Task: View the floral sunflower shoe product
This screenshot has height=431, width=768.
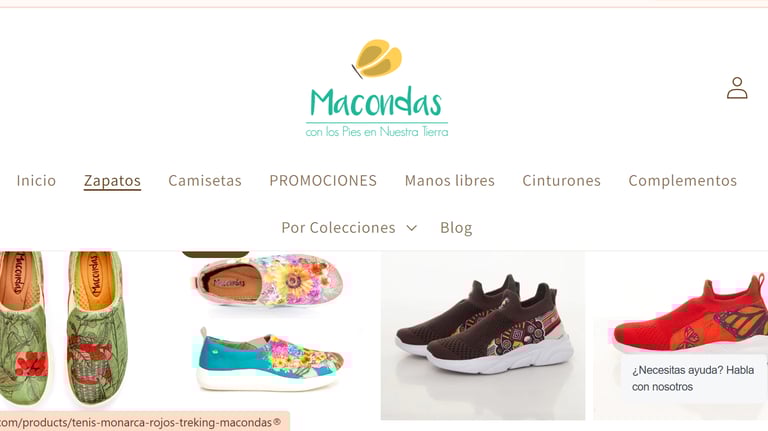Action: click(268, 281)
